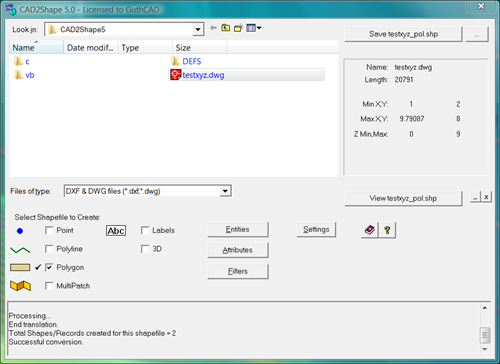Click the log scroll down arrow
The image size is (500, 364).
point(485,349)
